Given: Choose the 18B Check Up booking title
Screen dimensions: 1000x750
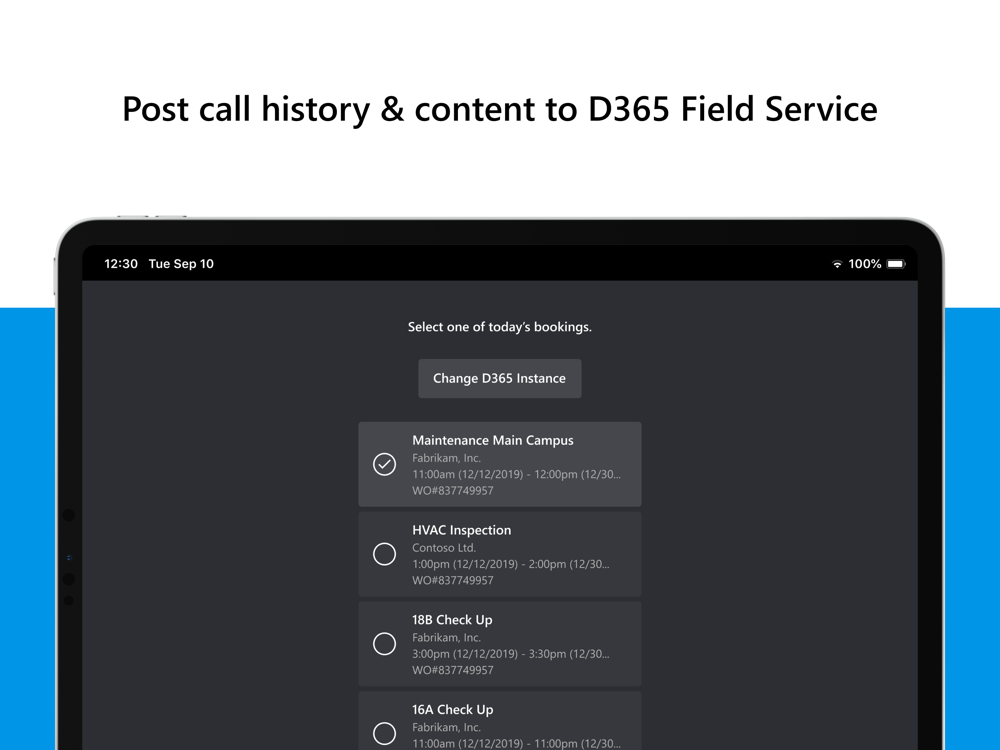Looking at the screenshot, I should tap(452, 620).
